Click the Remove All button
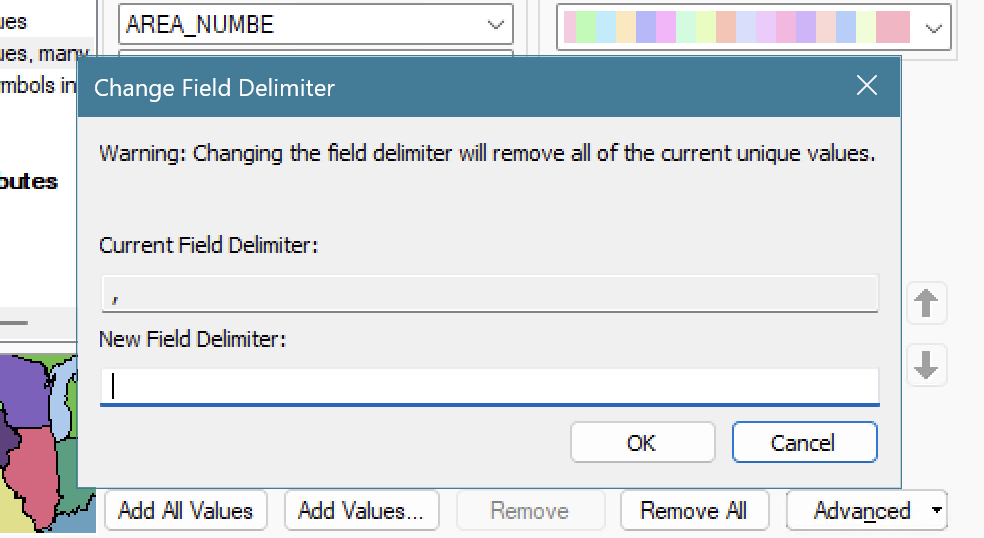This screenshot has width=984, height=538. click(x=693, y=511)
